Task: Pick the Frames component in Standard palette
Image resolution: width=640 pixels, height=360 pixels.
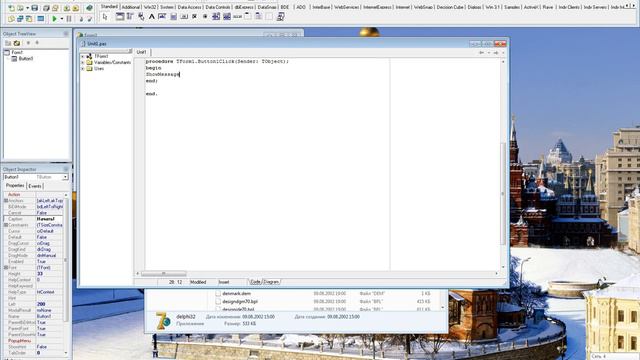Action: click(120, 17)
